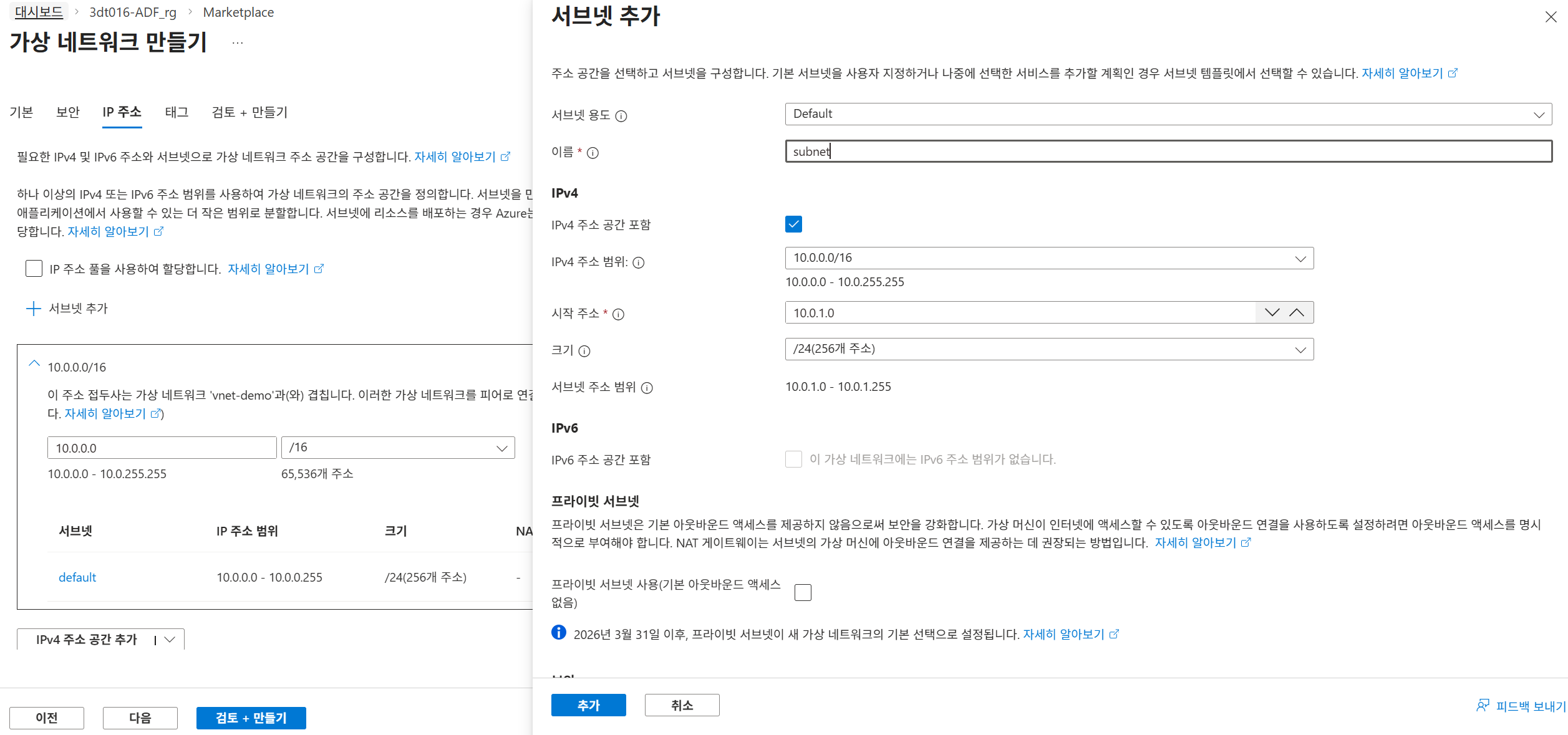Switch to 태그 tab
Screen dimensions: 1568x735
point(177,112)
